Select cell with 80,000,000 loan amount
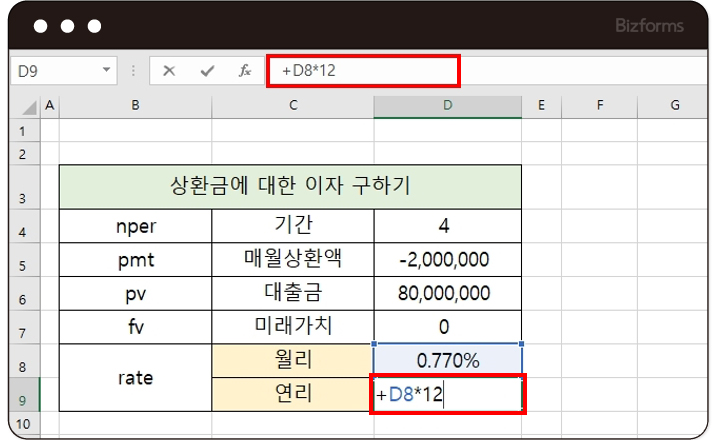The image size is (715, 440). click(x=447, y=293)
